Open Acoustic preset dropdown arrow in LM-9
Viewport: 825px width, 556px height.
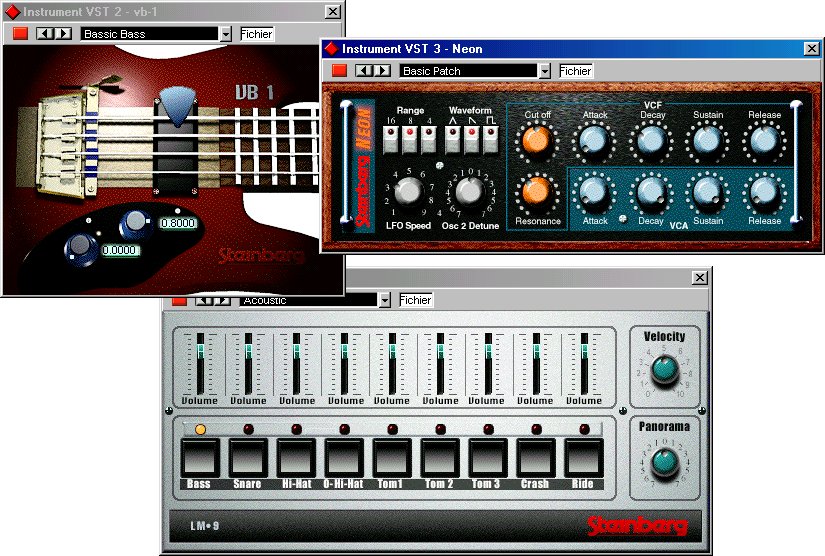coord(385,300)
